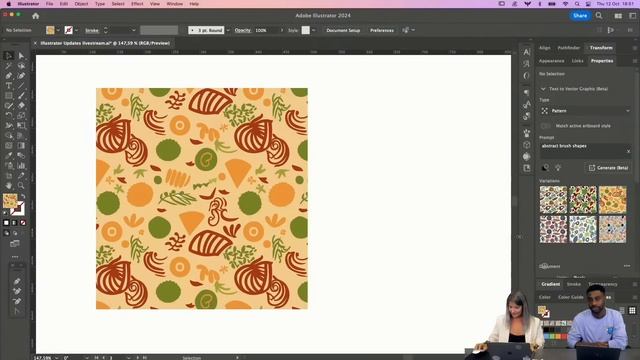
Task: Click the toolbar Fill swatch
Action: click(10, 200)
